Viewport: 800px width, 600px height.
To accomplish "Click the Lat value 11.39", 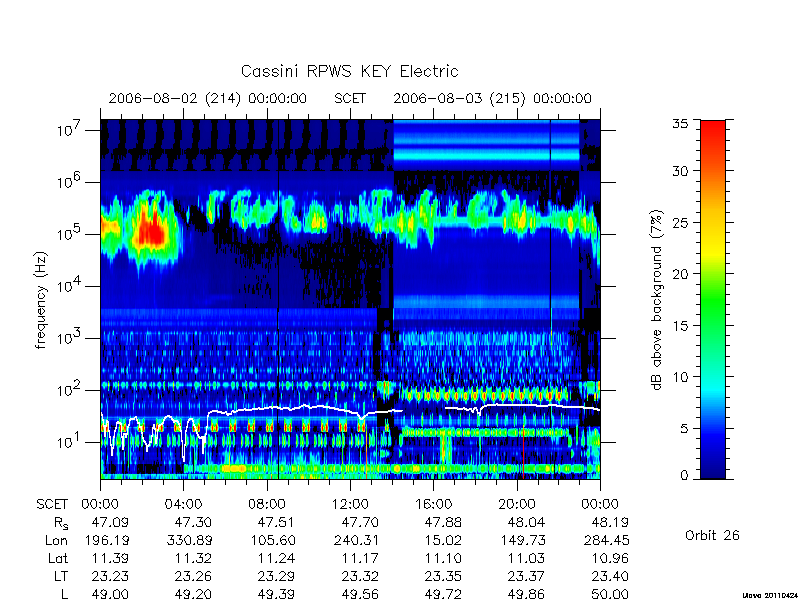I will coord(110,559).
